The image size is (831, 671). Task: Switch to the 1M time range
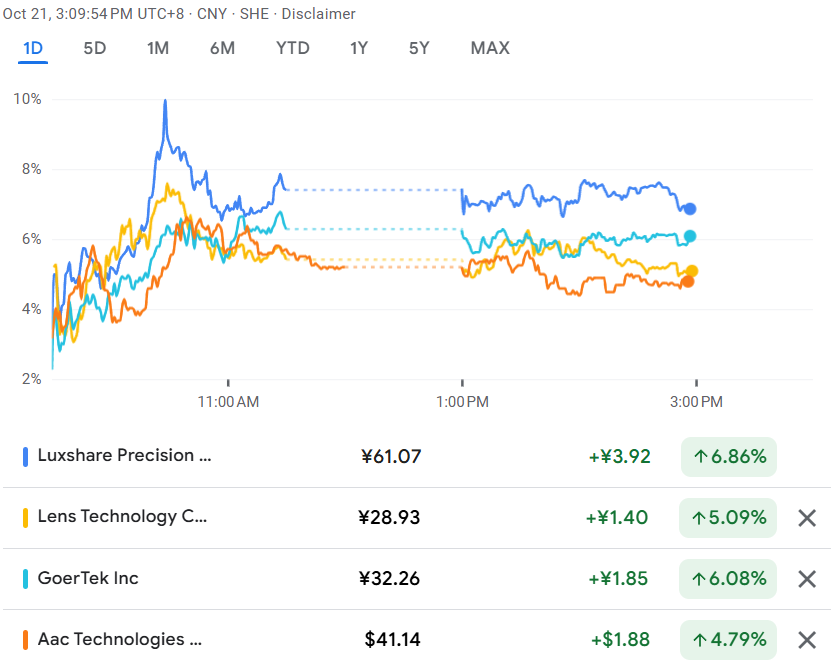coord(158,48)
